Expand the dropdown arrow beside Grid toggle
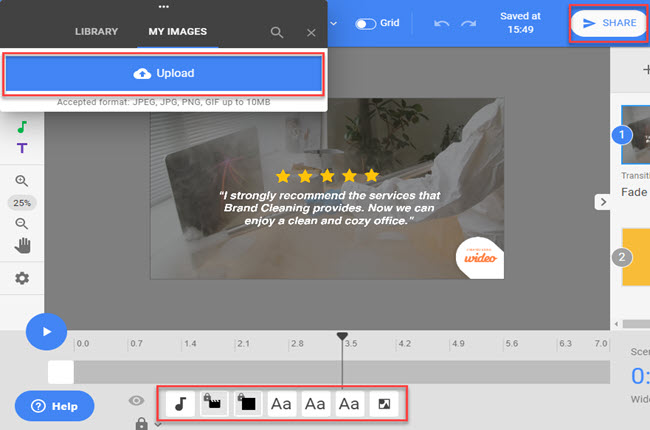This screenshot has height=430, width=650. pos(333,24)
